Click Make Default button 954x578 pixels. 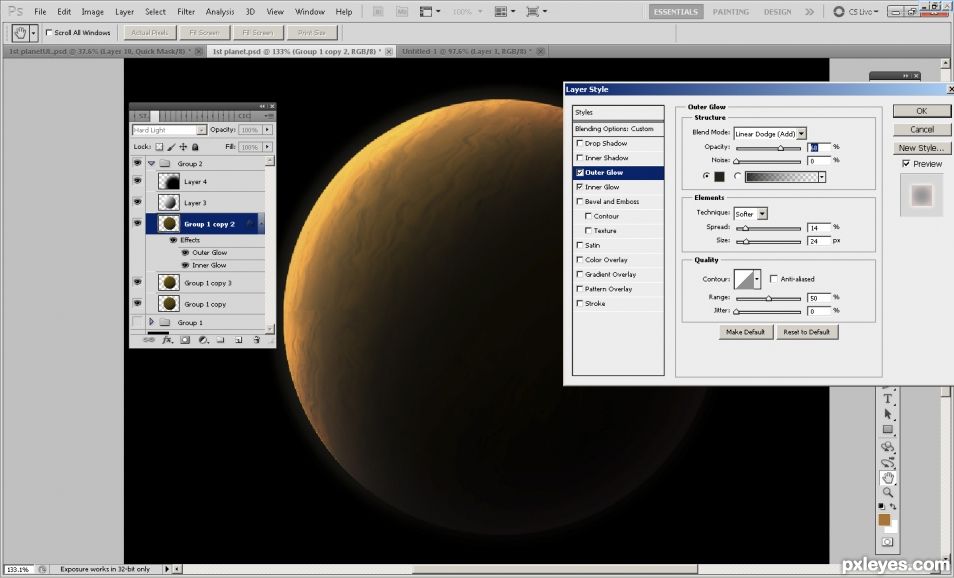pyautogui.click(x=745, y=332)
